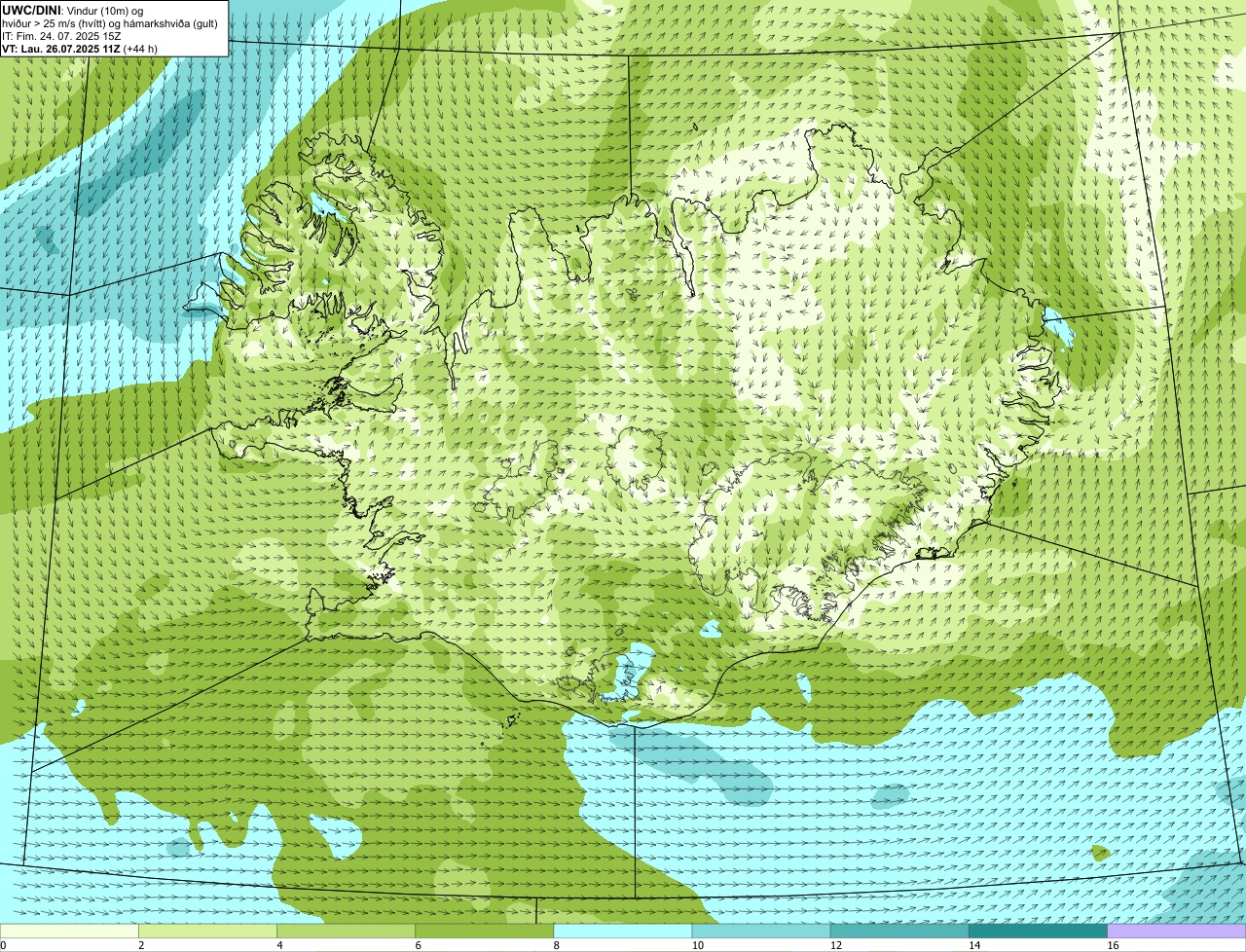The height and width of the screenshot is (952, 1246).
Task: Click the 4–6 m/s green legend swatch
Action: [x=346, y=931]
